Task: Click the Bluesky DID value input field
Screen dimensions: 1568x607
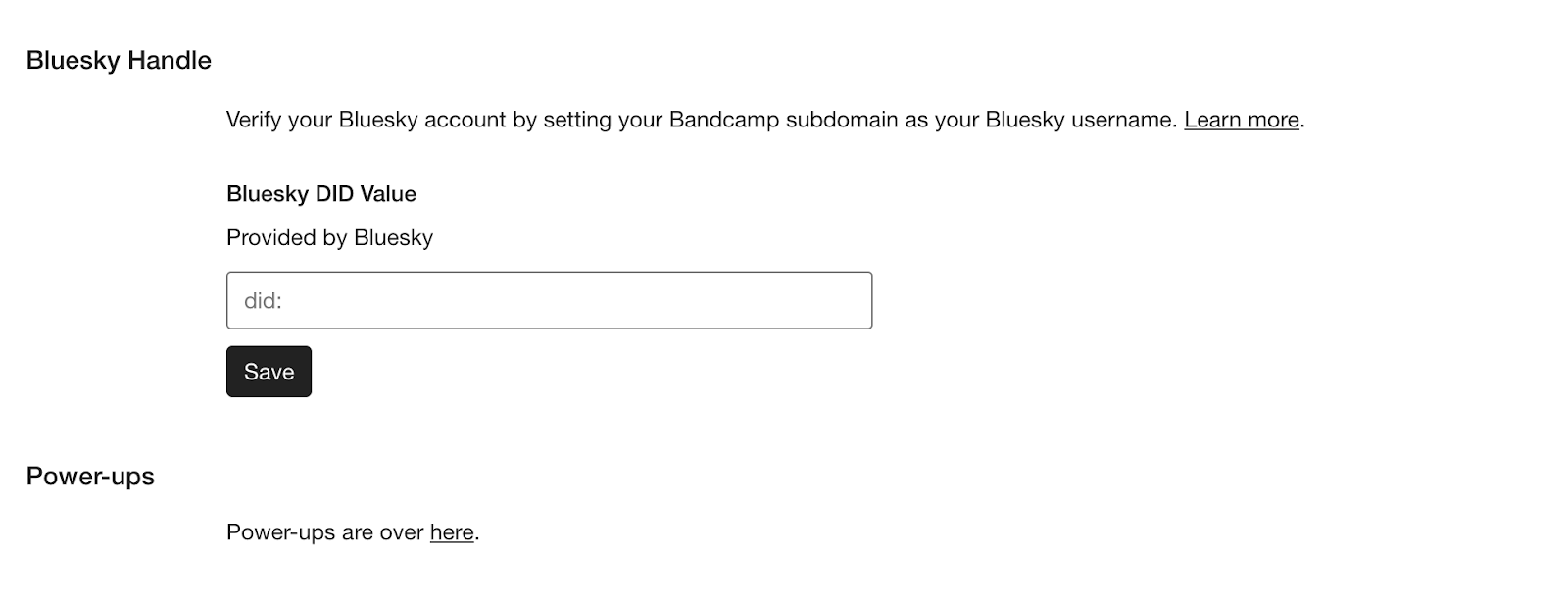Action: coord(549,300)
